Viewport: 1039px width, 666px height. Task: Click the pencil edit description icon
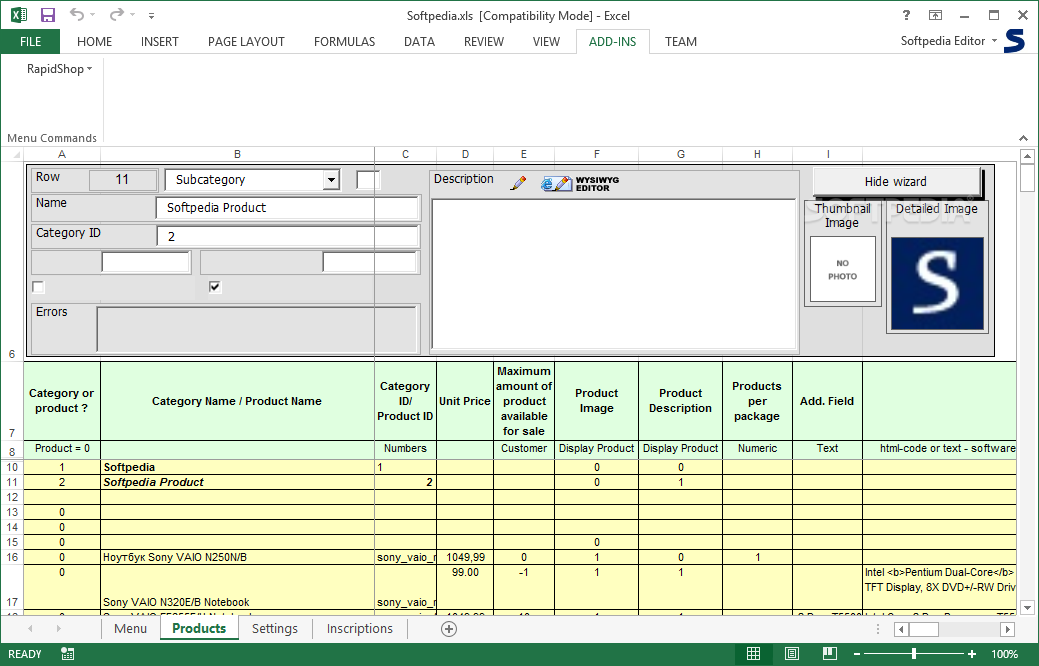(518, 182)
